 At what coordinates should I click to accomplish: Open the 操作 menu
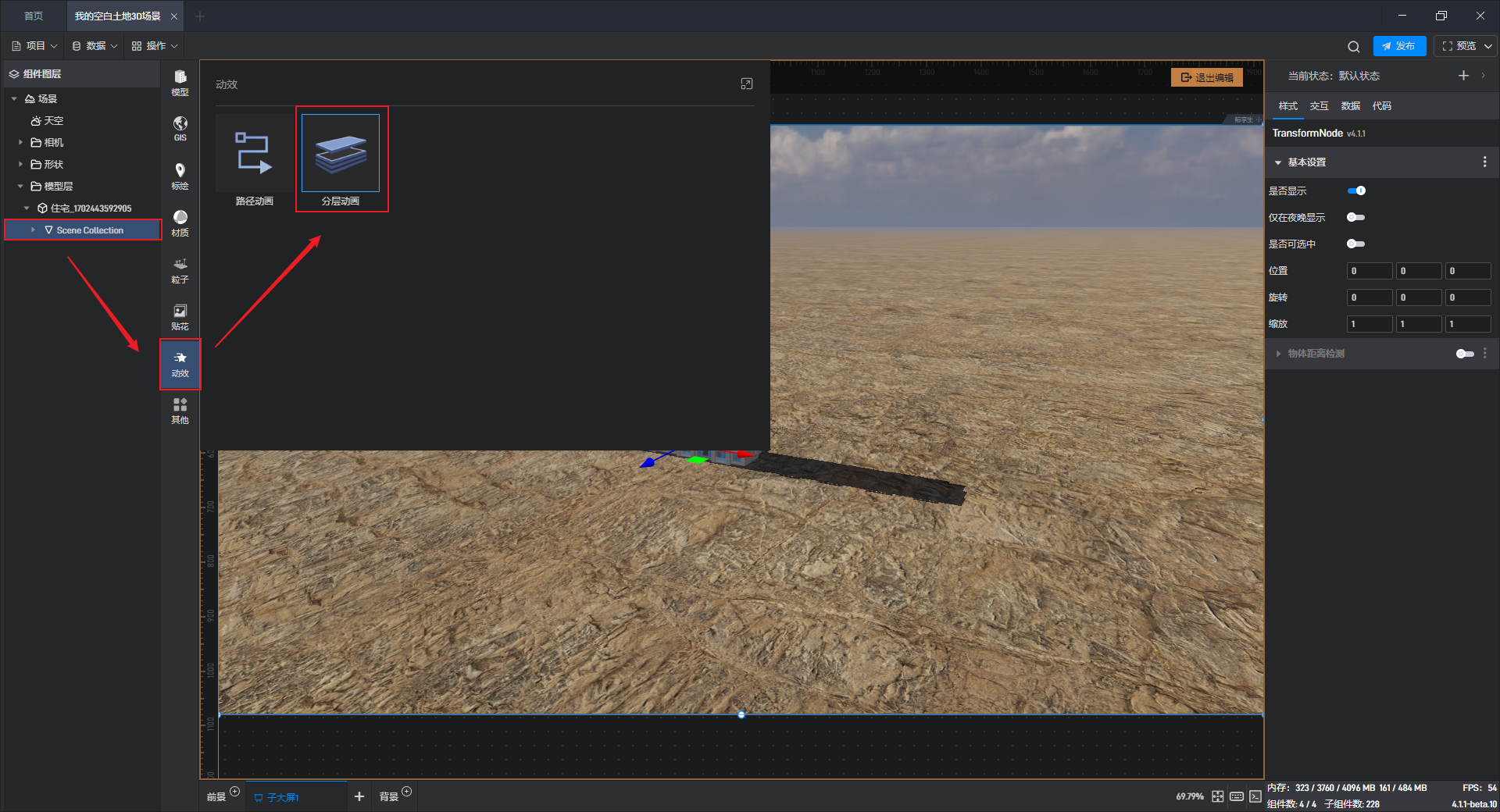click(x=155, y=46)
